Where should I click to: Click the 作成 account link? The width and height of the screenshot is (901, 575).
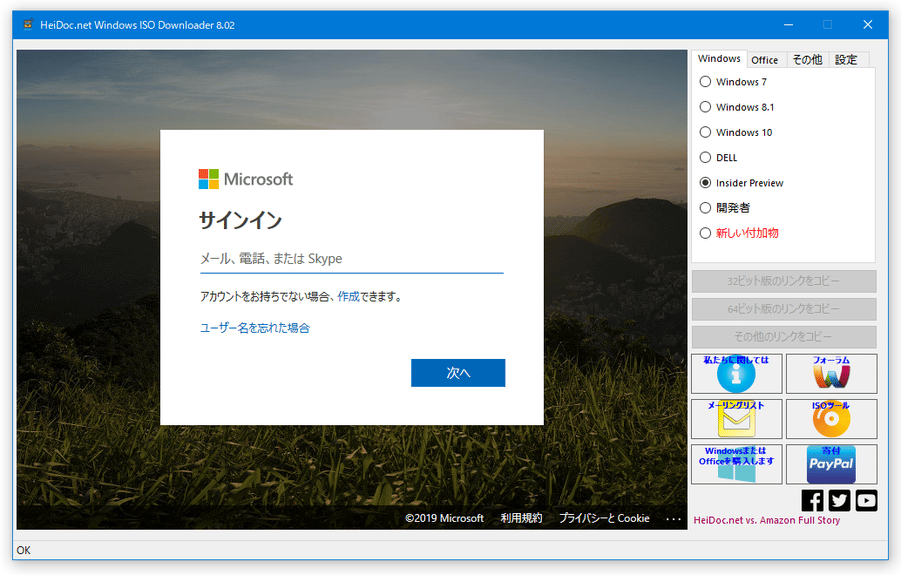[x=348, y=296]
